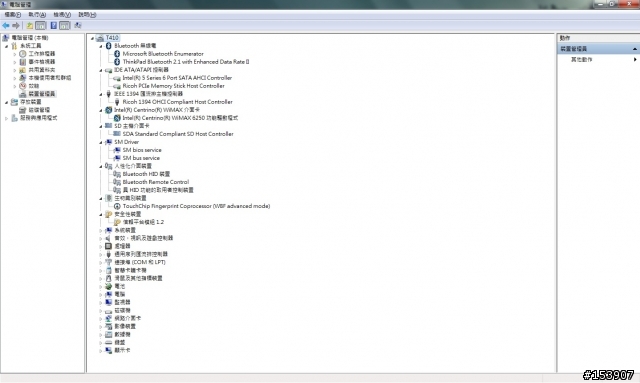Expand the 共用資料夾 Shared Folders node

[x=15, y=70]
